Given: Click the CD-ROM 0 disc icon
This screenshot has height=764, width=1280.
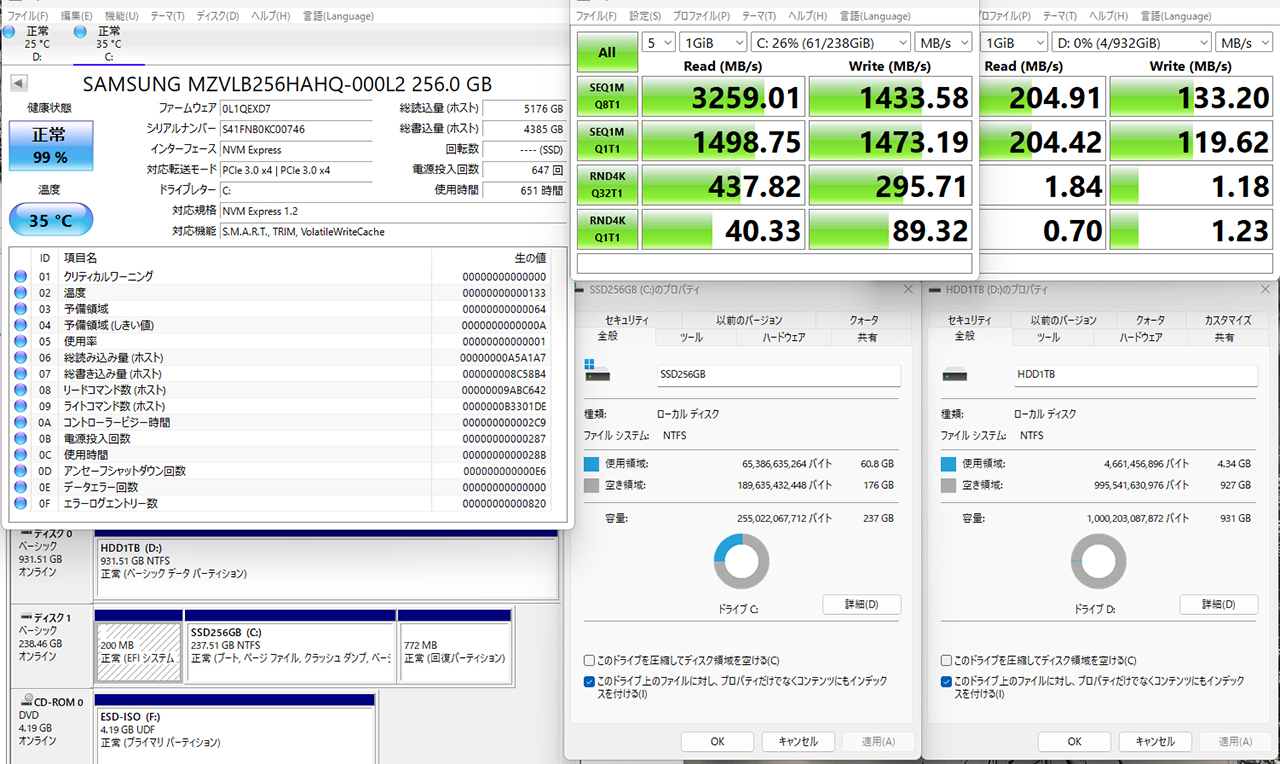Looking at the screenshot, I should [25, 702].
